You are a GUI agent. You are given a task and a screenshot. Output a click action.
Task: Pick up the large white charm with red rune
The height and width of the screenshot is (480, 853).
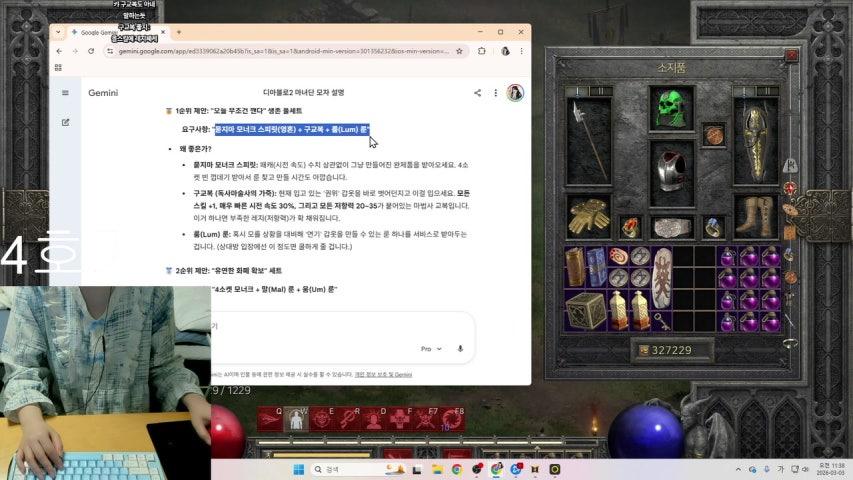pos(662,278)
